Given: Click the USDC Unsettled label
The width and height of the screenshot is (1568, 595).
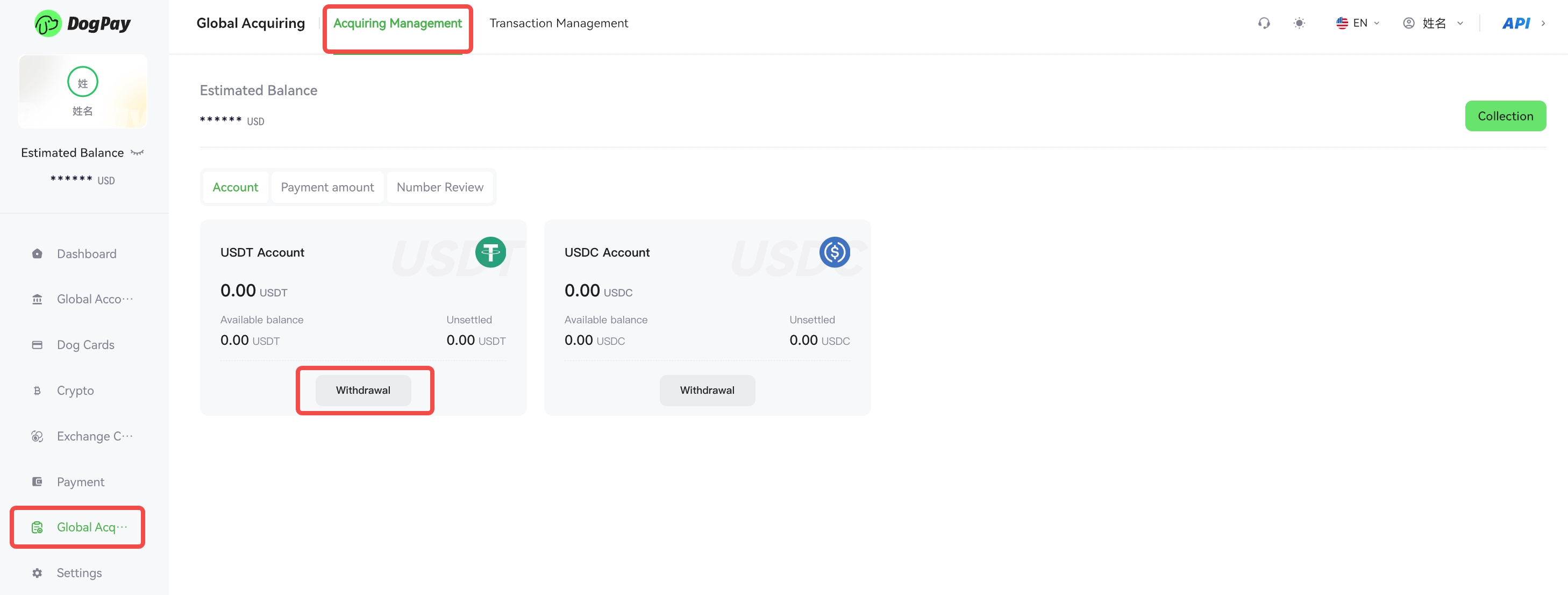Looking at the screenshot, I should click(812, 320).
